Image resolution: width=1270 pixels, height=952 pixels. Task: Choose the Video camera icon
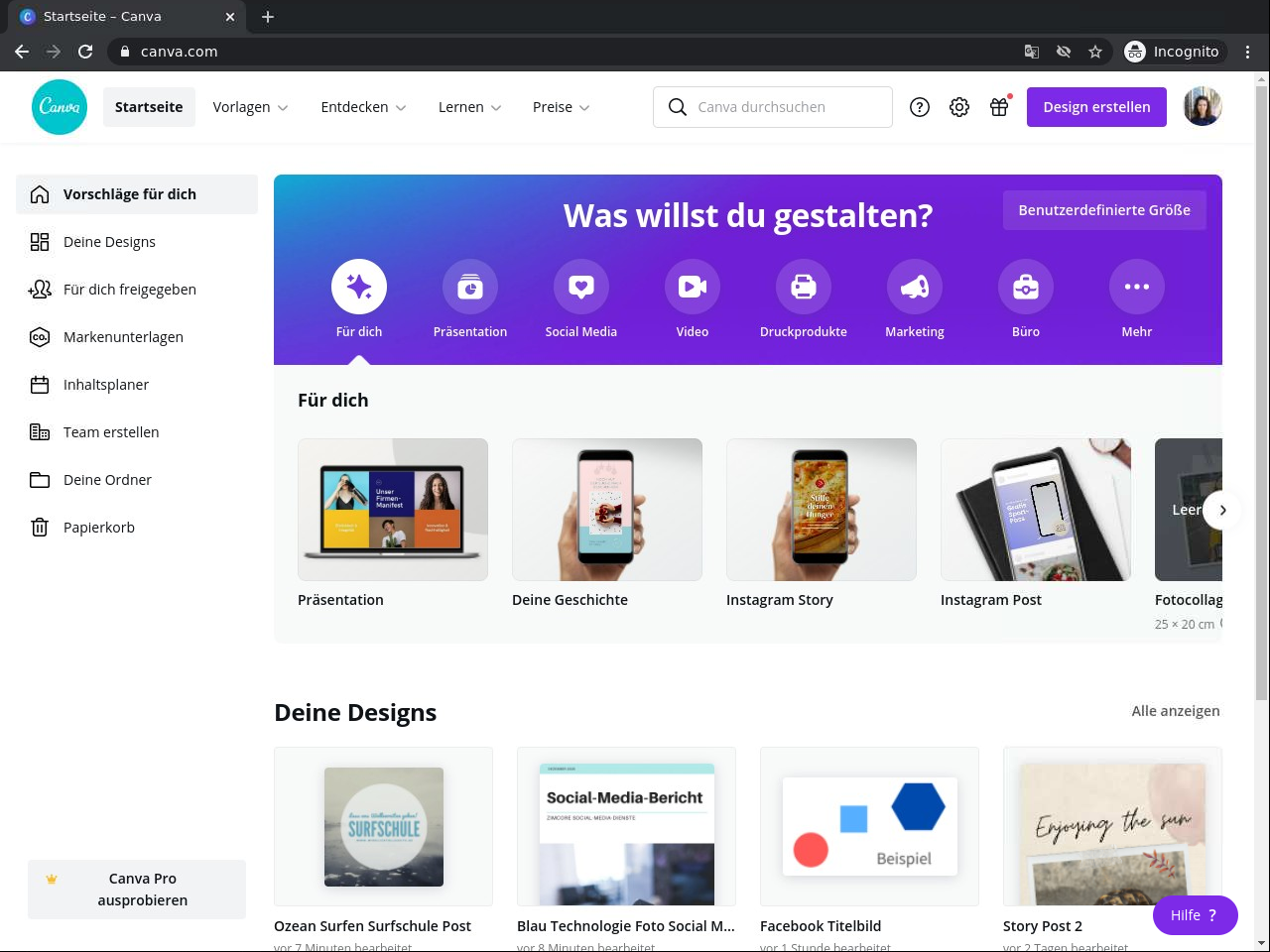[693, 287]
